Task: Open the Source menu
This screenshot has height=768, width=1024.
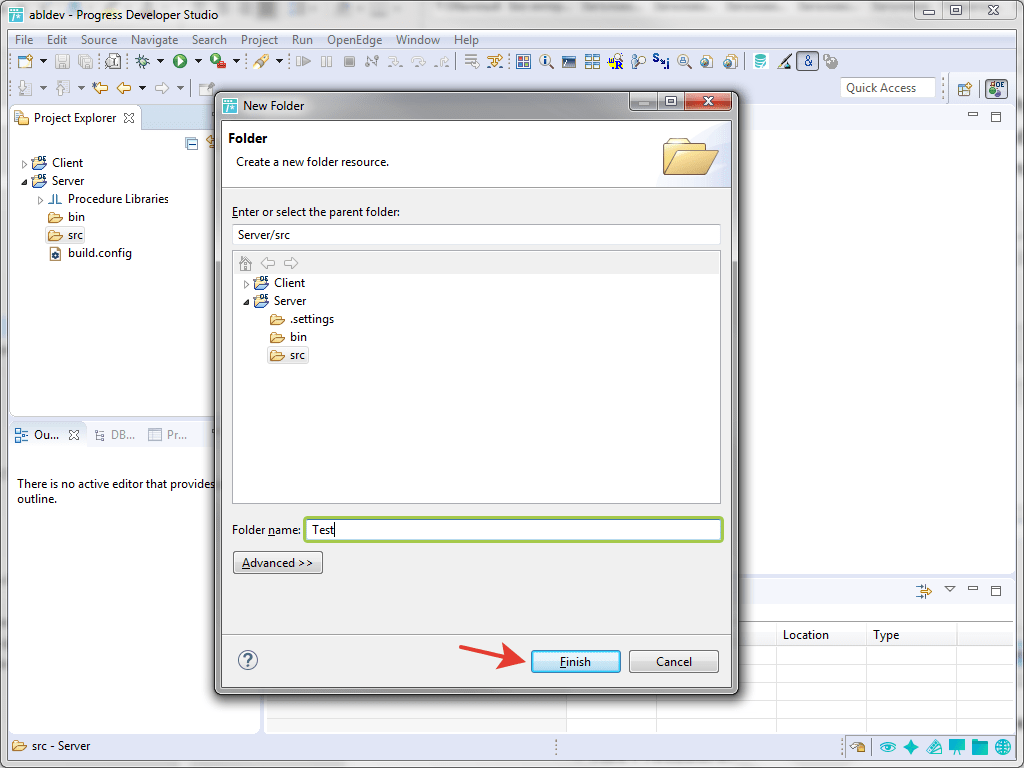Action: coord(99,40)
